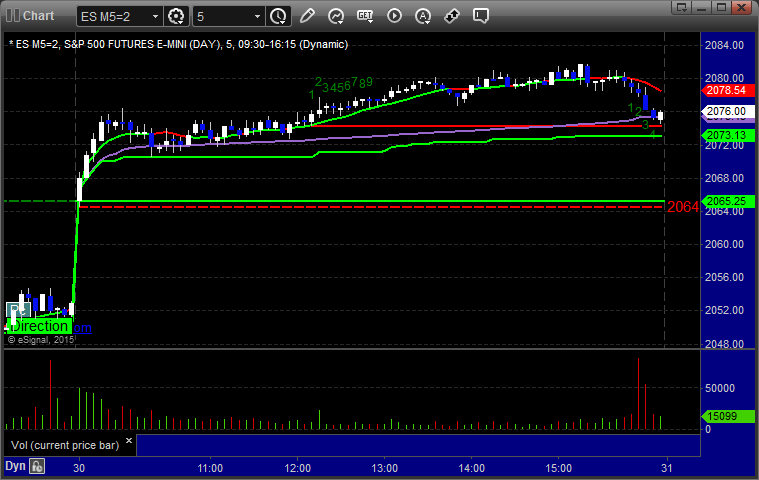Click the chart link/pin icon

(452, 16)
